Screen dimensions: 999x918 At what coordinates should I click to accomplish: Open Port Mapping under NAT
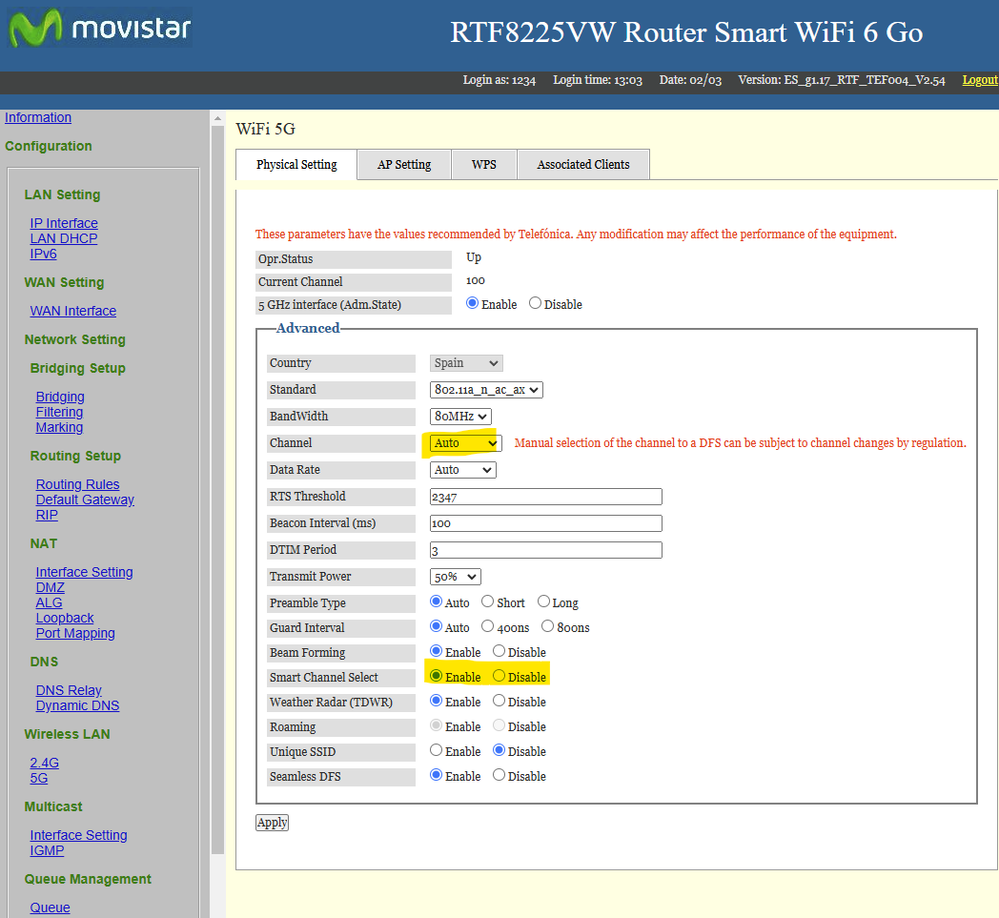pos(75,633)
